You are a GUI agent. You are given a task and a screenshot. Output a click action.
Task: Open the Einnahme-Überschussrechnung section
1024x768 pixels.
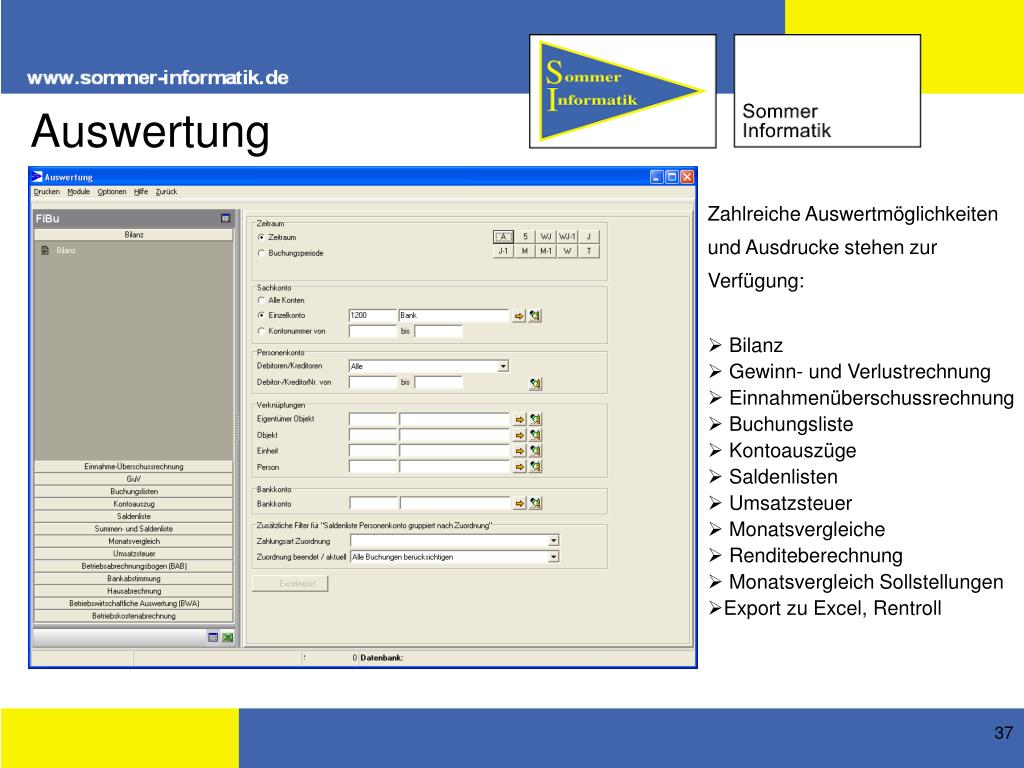(x=133, y=466)
